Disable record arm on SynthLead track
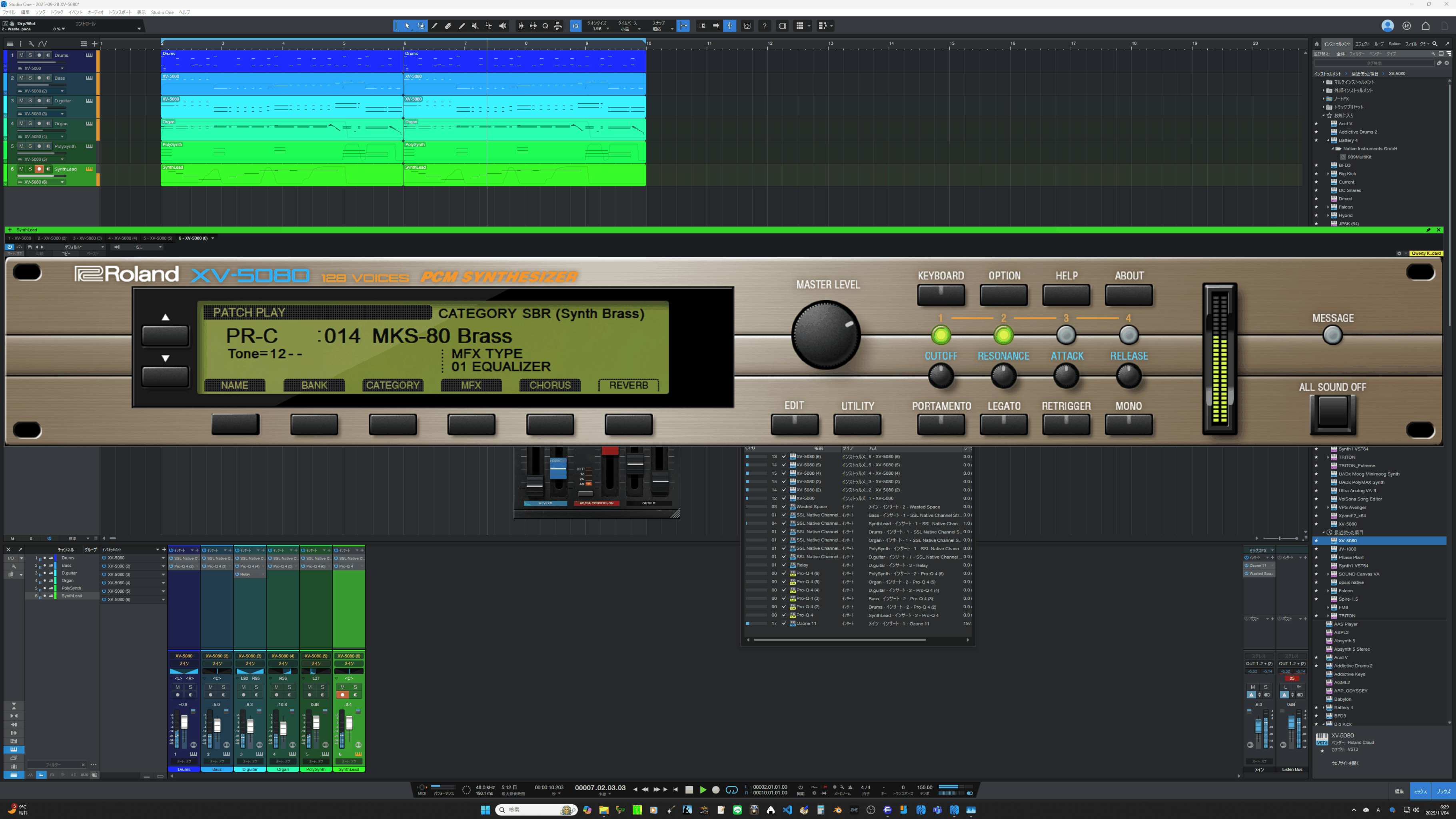Viewport: 1456px width, 819px height. click(x=39, y=169)
